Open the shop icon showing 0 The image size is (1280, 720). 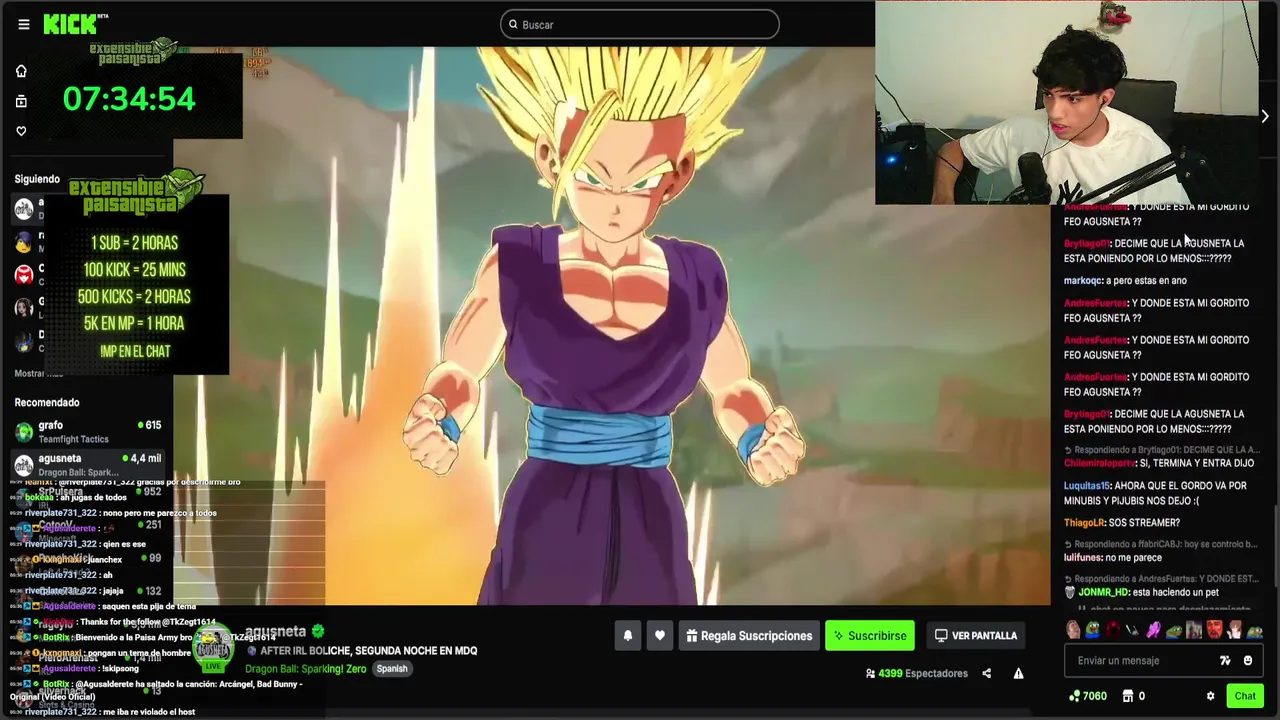coord(1133,696)
